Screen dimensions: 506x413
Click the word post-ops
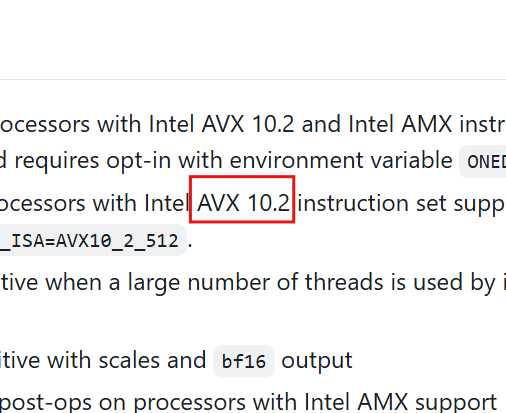[46, 403]
